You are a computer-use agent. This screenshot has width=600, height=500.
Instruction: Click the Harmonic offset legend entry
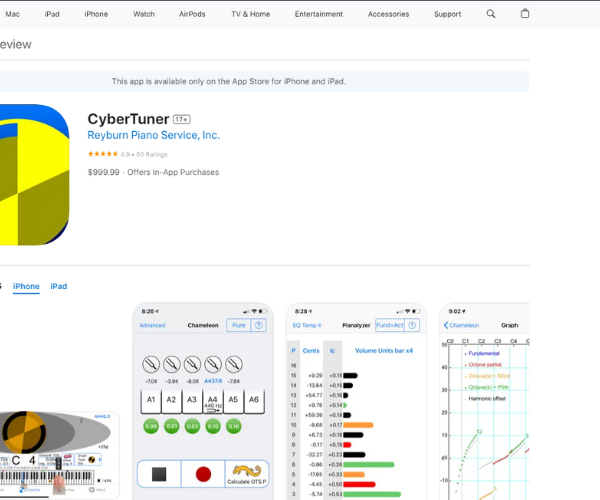click(x=485, y=399)
